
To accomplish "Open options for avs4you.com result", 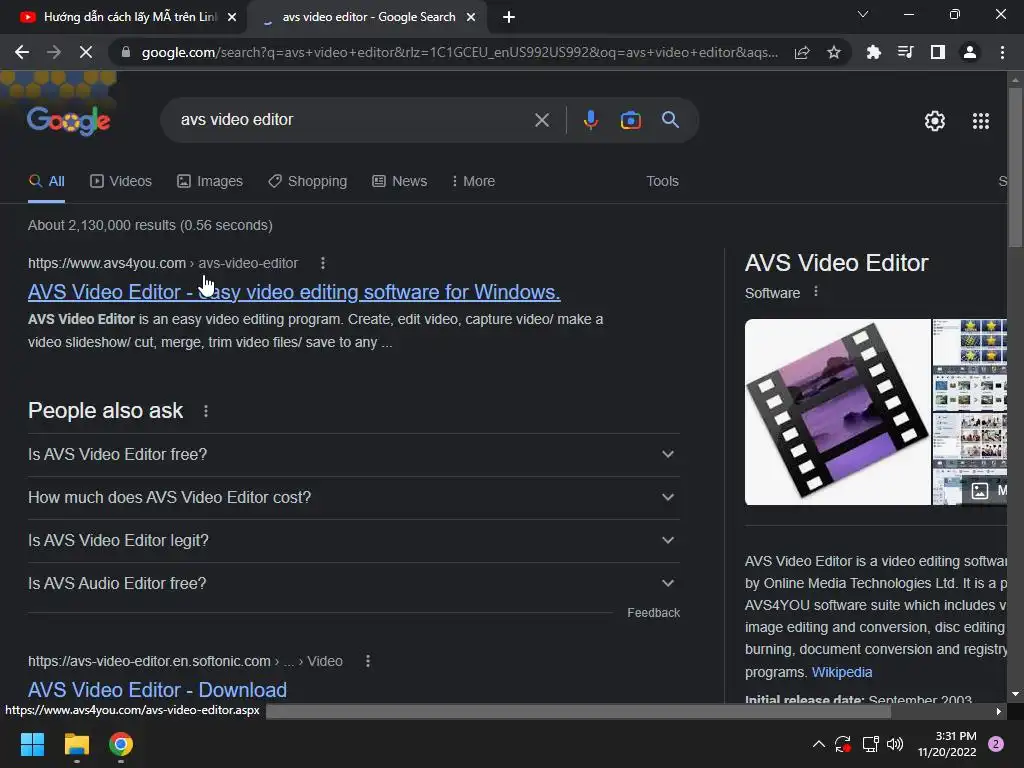I will coord(323,263).
